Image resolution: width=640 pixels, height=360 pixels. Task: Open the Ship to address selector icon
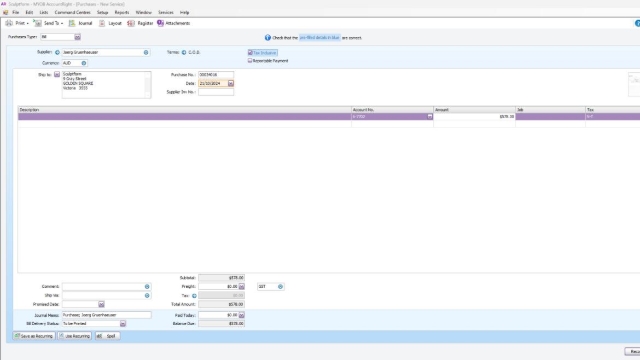point(57,74)
